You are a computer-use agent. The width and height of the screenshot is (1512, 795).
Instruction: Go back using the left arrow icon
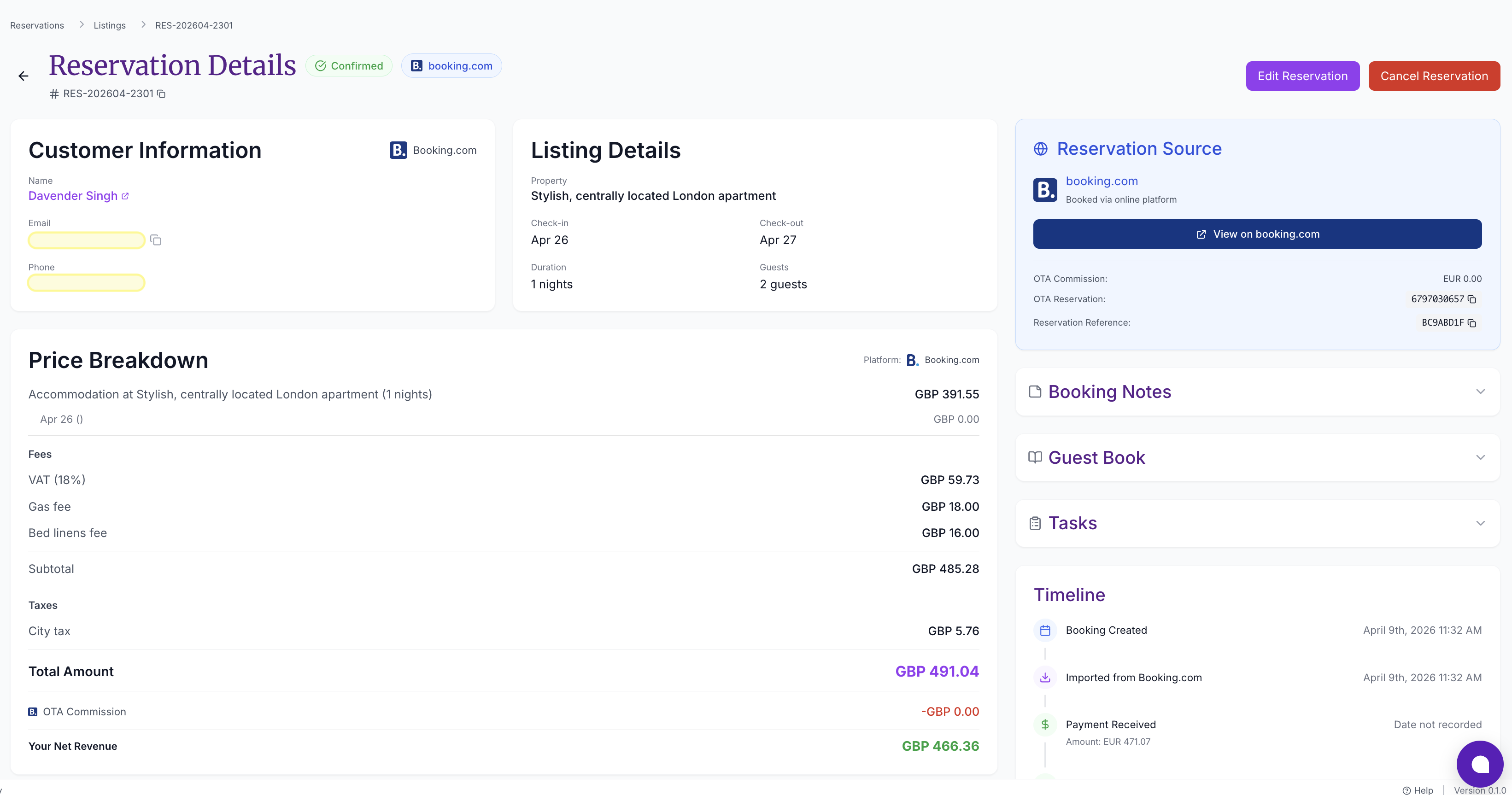[x=23, y=76]
